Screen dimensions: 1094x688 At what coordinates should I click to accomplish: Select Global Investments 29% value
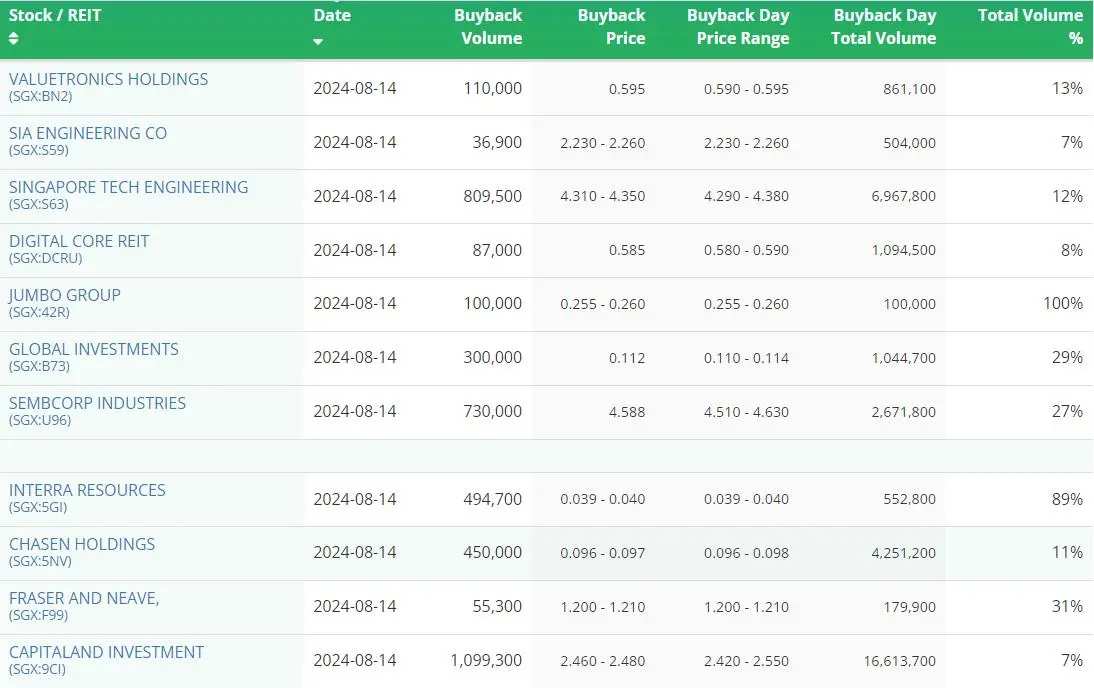point(1067,357)
